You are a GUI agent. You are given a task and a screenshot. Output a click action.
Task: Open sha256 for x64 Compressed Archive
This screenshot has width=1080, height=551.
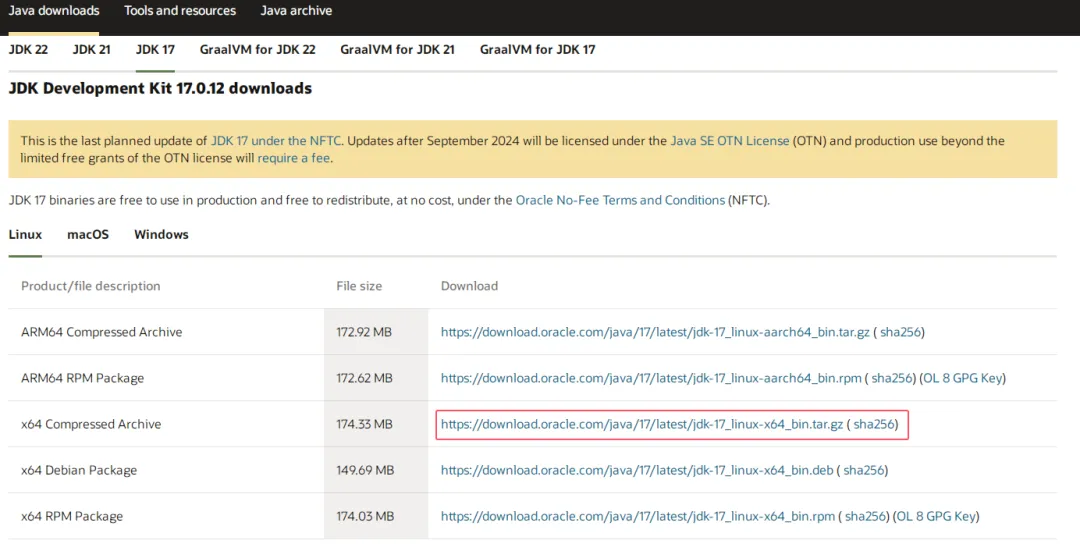[874, 424]
